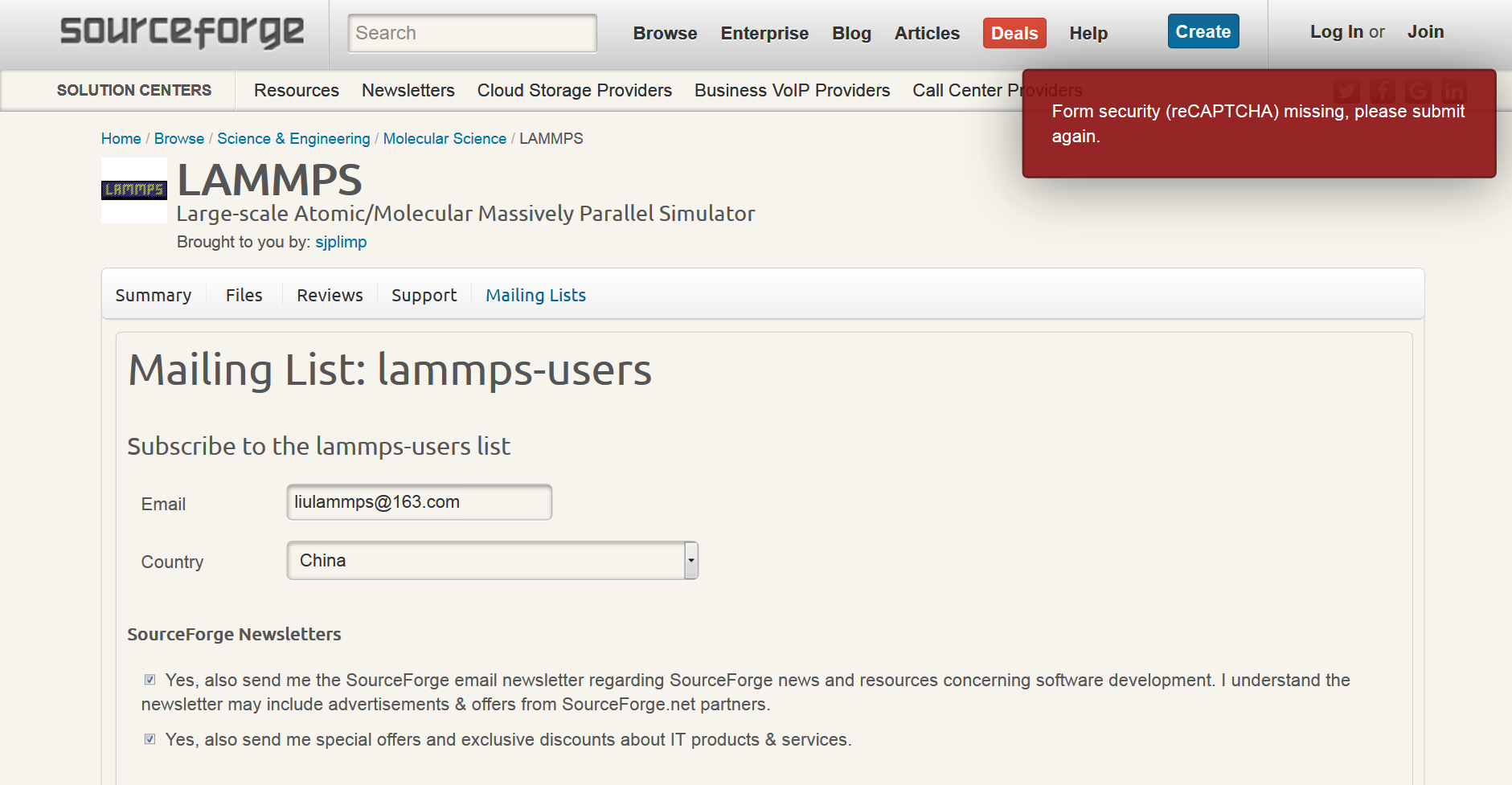
Task: Open the Resources link
Action: coord(297,90)
